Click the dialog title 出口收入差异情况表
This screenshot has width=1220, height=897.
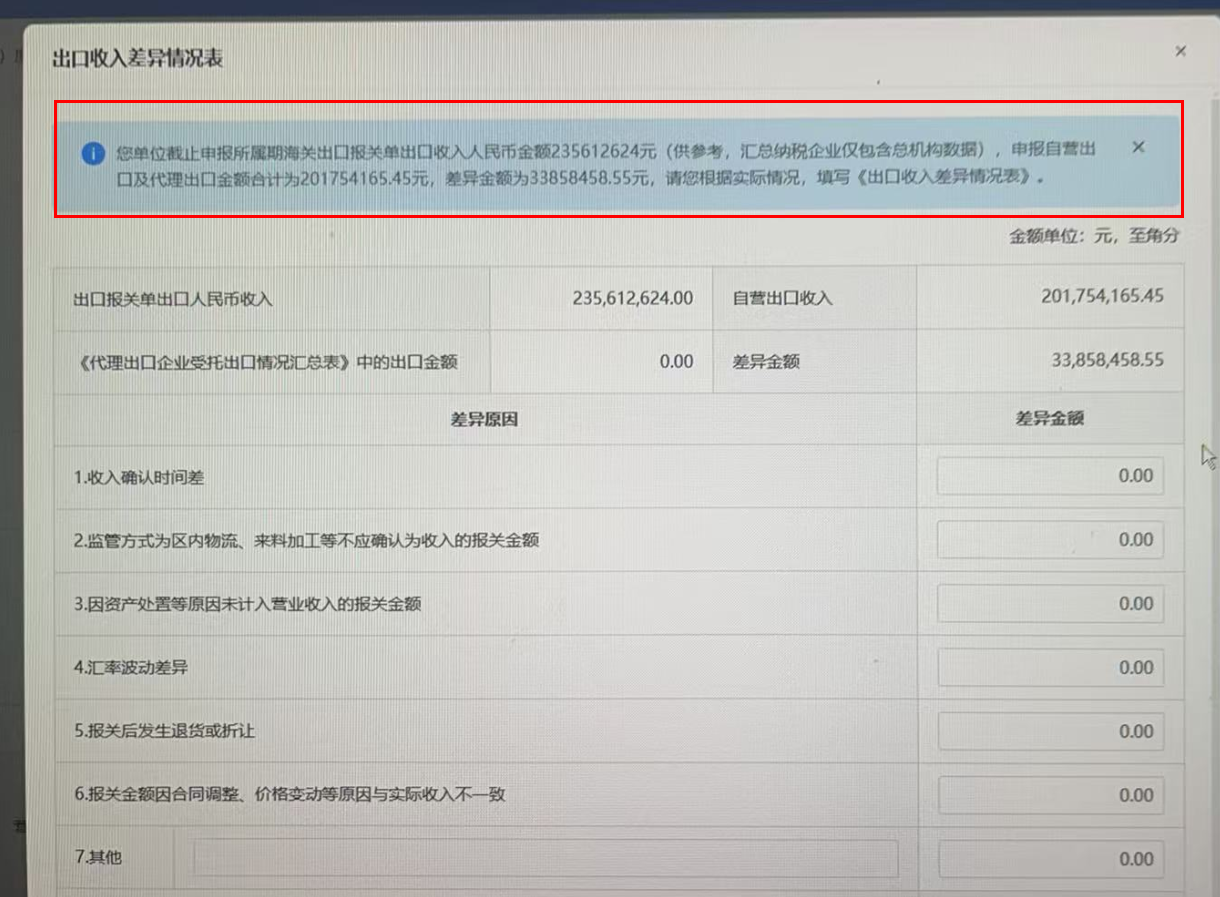point(137,59)
